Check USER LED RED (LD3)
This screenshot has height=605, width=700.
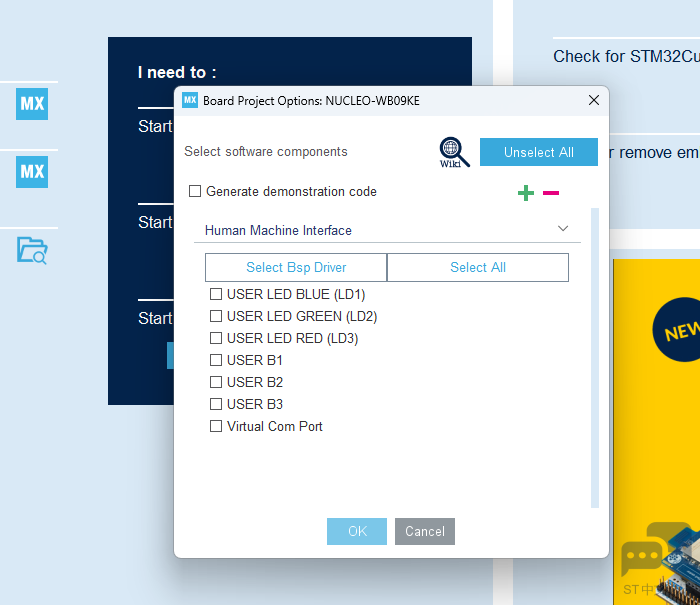[216, 338]
